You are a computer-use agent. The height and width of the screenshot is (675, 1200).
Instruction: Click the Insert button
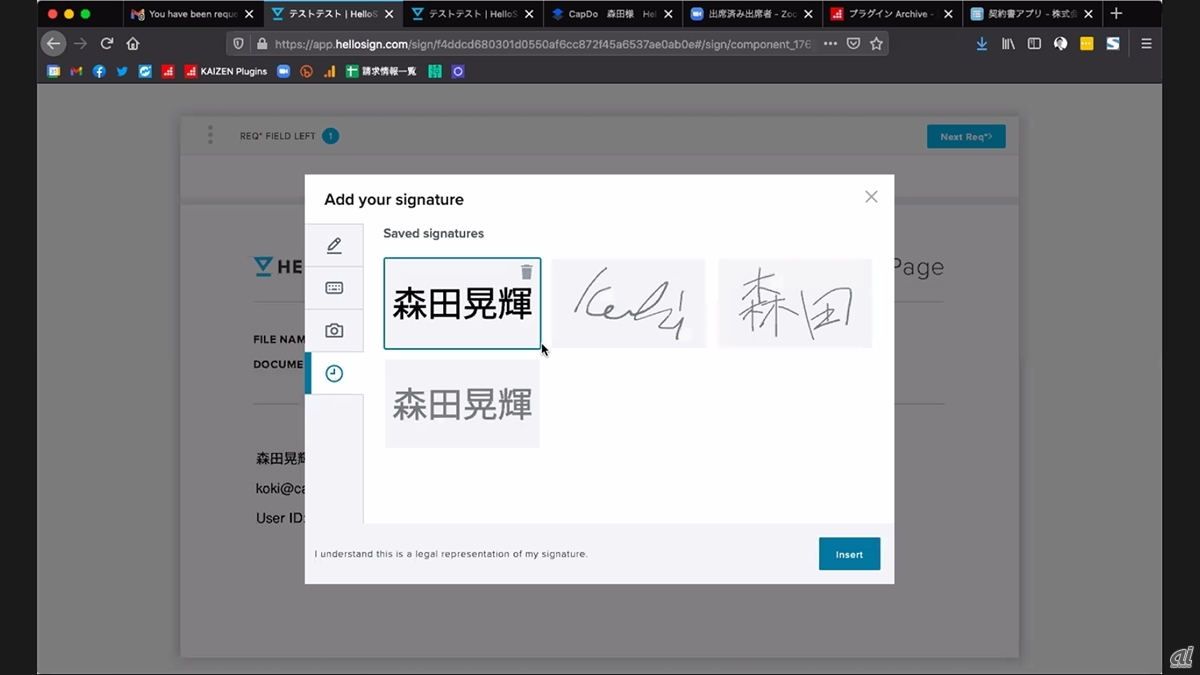849,554
